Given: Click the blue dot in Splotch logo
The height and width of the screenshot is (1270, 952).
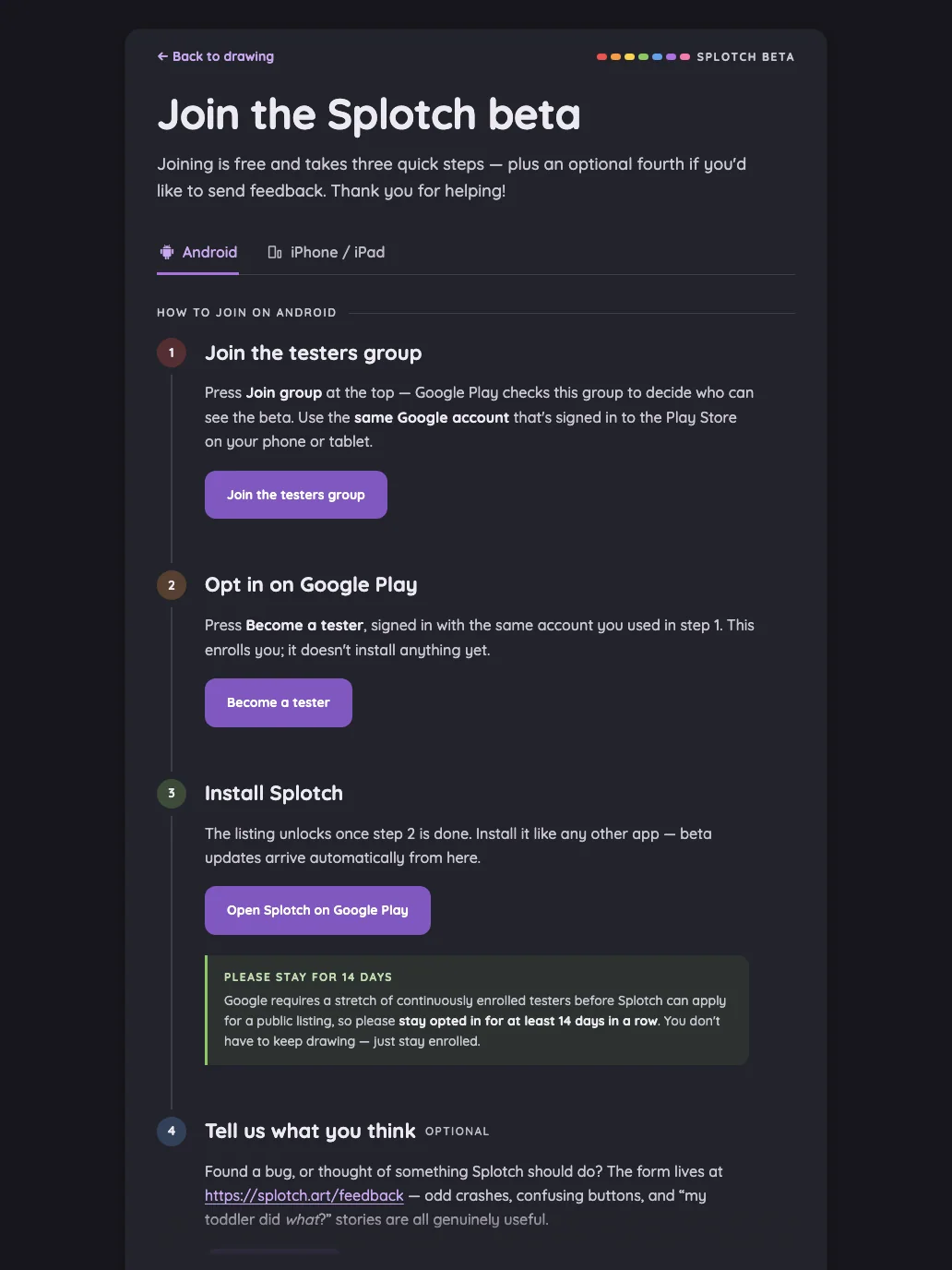Looking at the screenshot, I should (657, 57).
